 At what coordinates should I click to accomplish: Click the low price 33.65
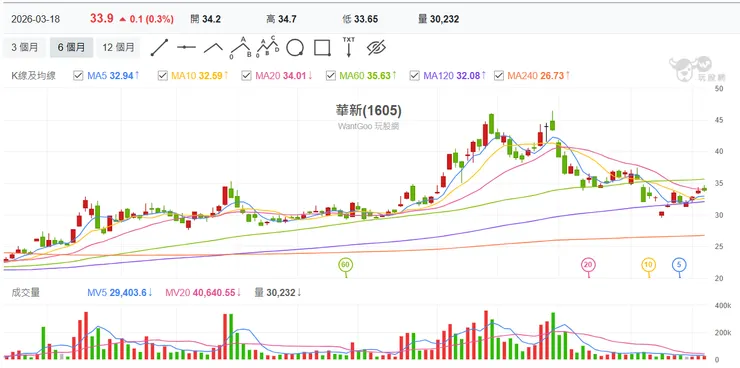tap(365, 19)
